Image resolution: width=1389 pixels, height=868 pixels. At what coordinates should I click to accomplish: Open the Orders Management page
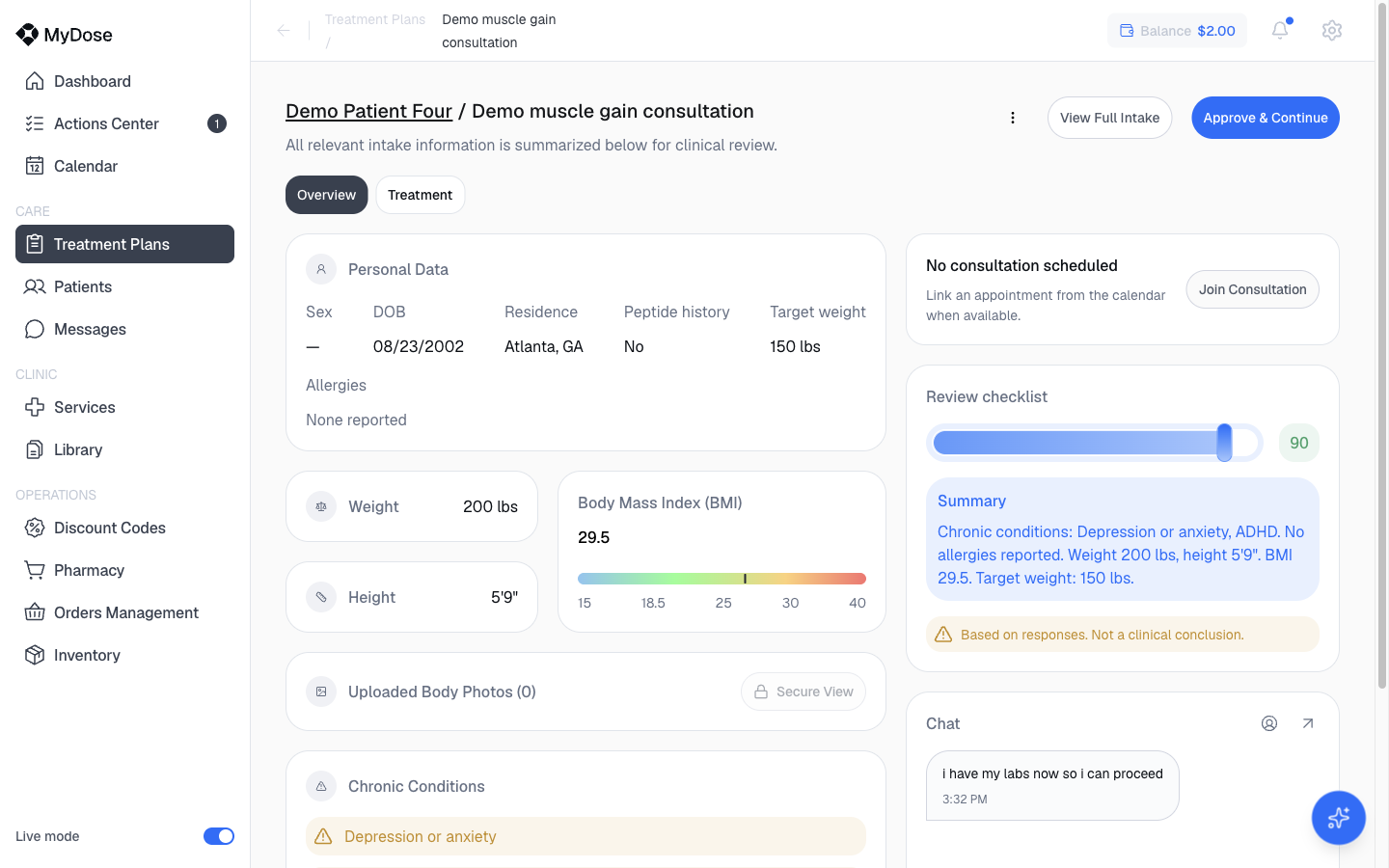pyautogui.click(x=124, y=612)
